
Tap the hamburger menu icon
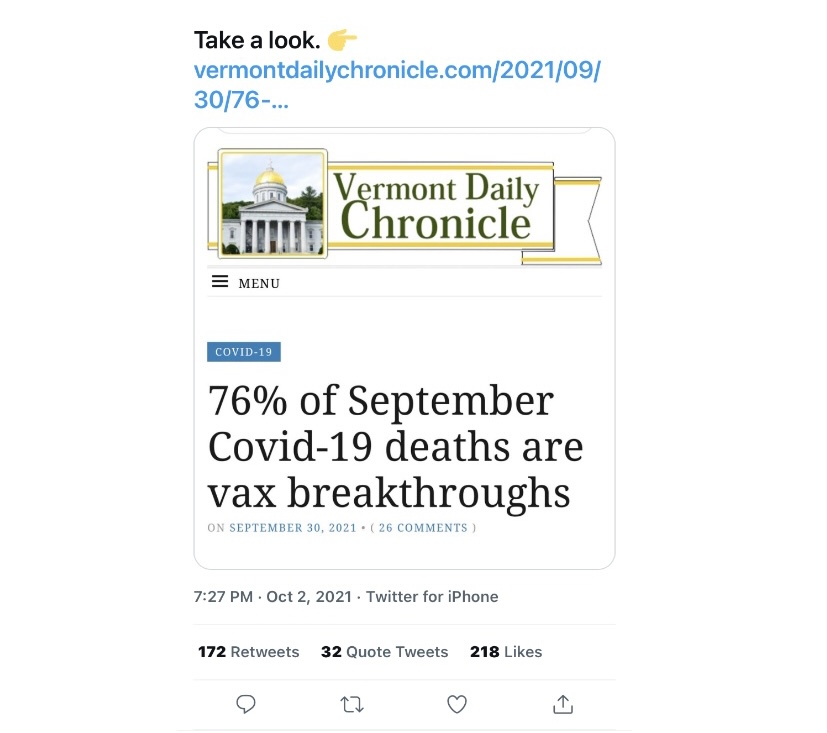click(x=220, y=283)
